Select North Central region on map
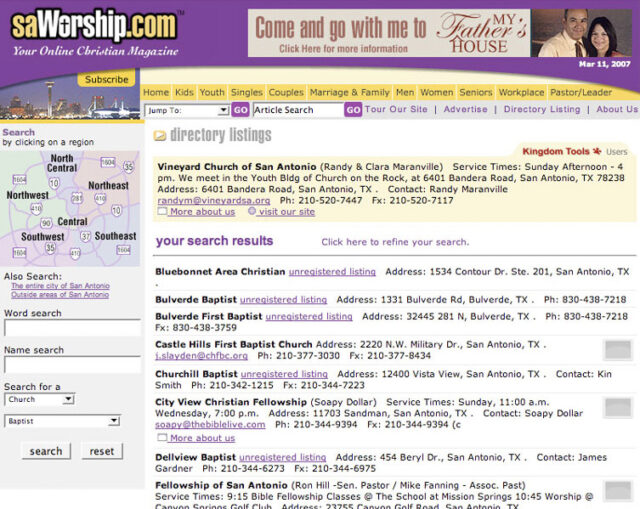The width and height of the screenshot is (640, 509). pos(62,163)
